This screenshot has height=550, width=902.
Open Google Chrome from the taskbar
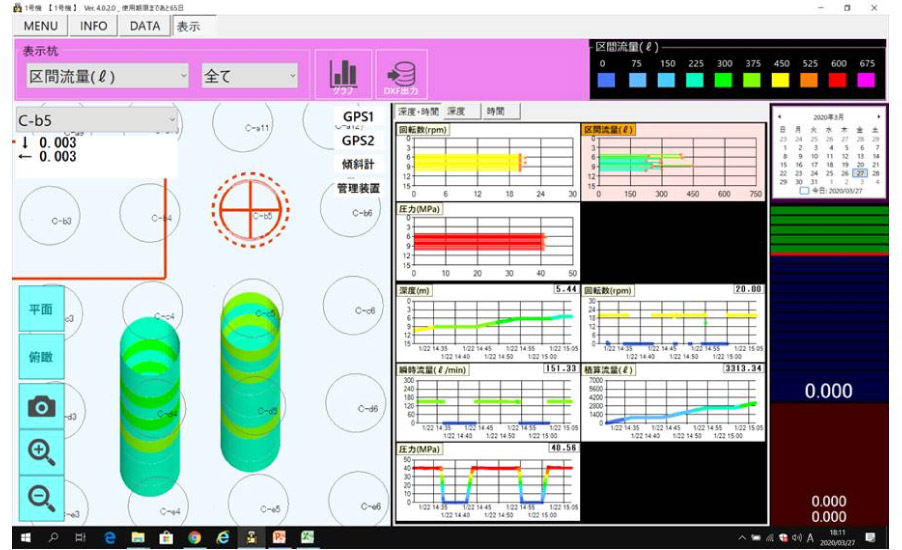[194, 538]
